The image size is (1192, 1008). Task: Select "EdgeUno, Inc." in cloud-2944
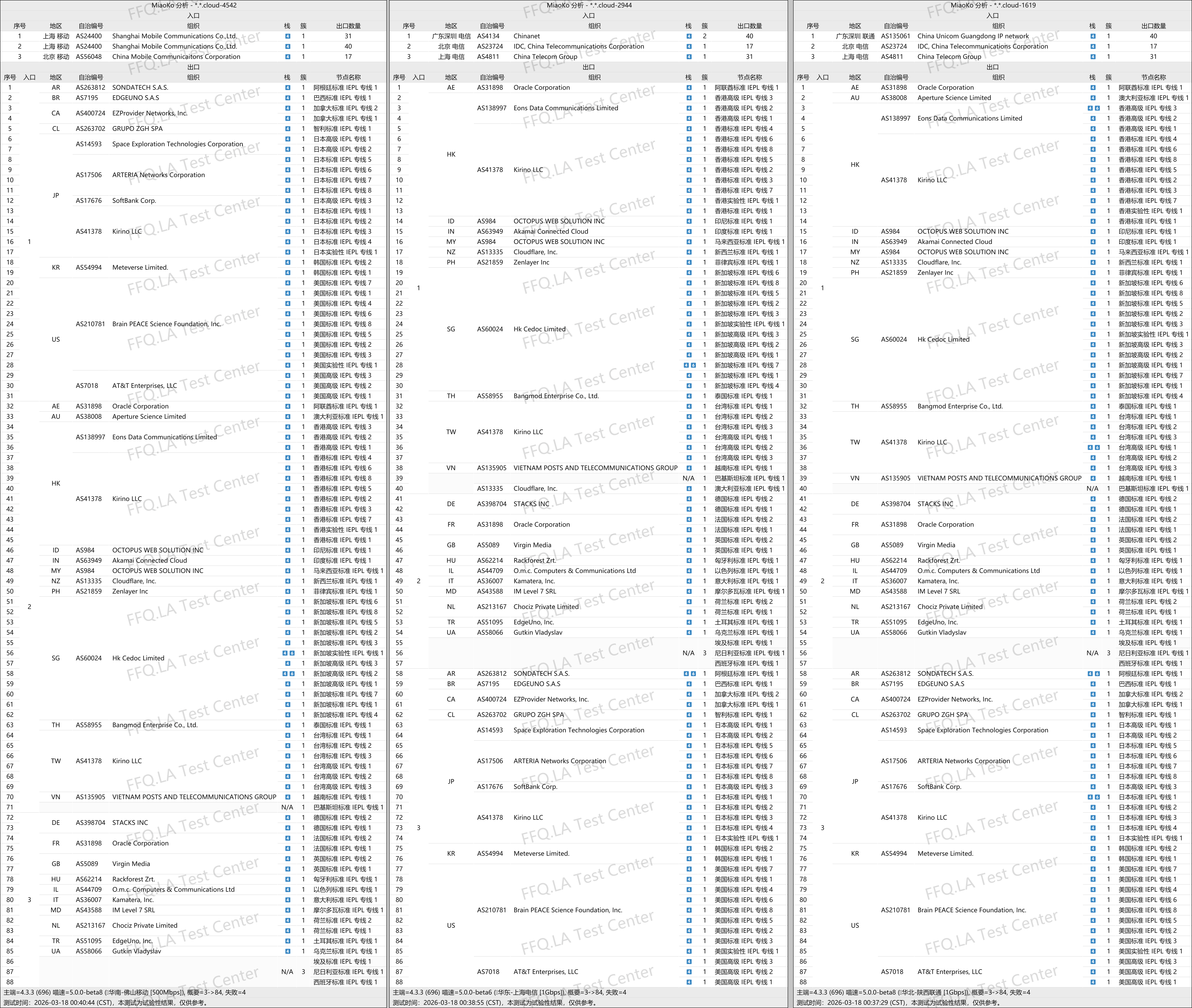click(534, 622)
